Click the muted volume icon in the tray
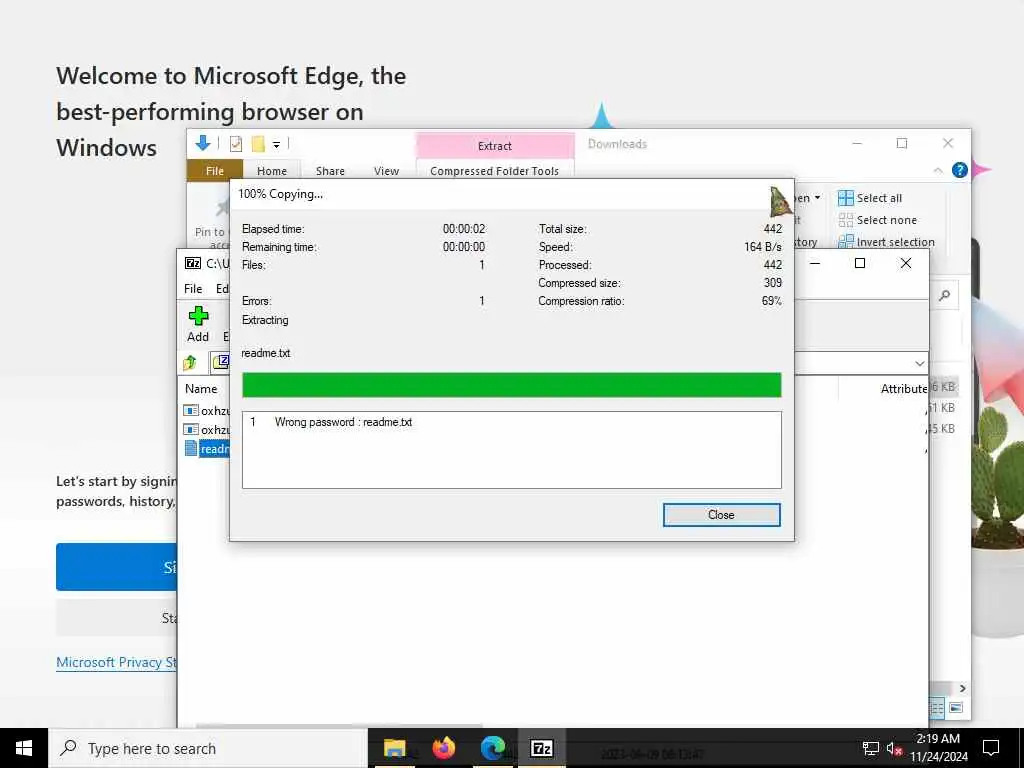The image size is (1024, 768). (x=893, y=748)
